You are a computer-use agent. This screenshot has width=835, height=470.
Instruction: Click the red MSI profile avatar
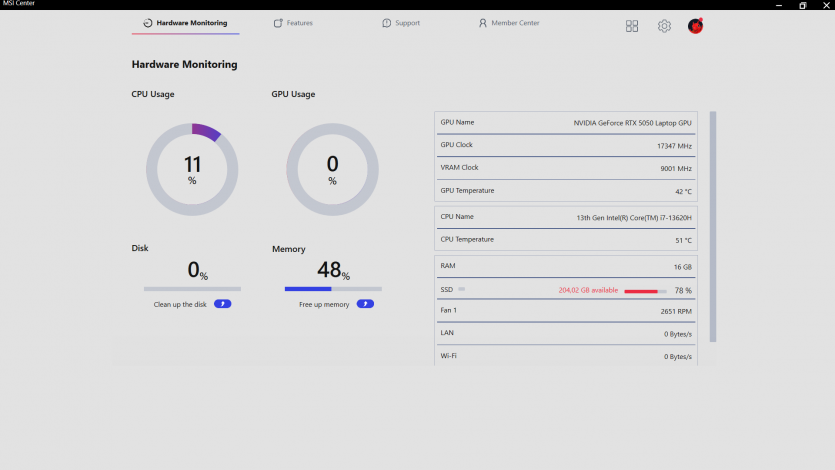tap(695, 26)
